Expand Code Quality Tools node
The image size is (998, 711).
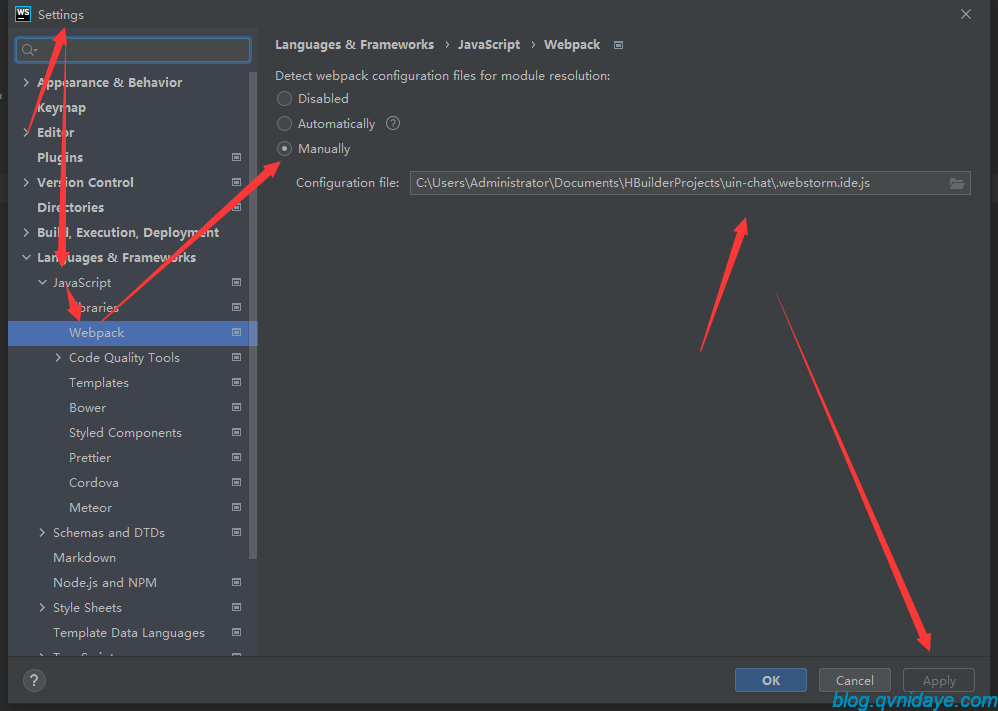pos(59,357)
